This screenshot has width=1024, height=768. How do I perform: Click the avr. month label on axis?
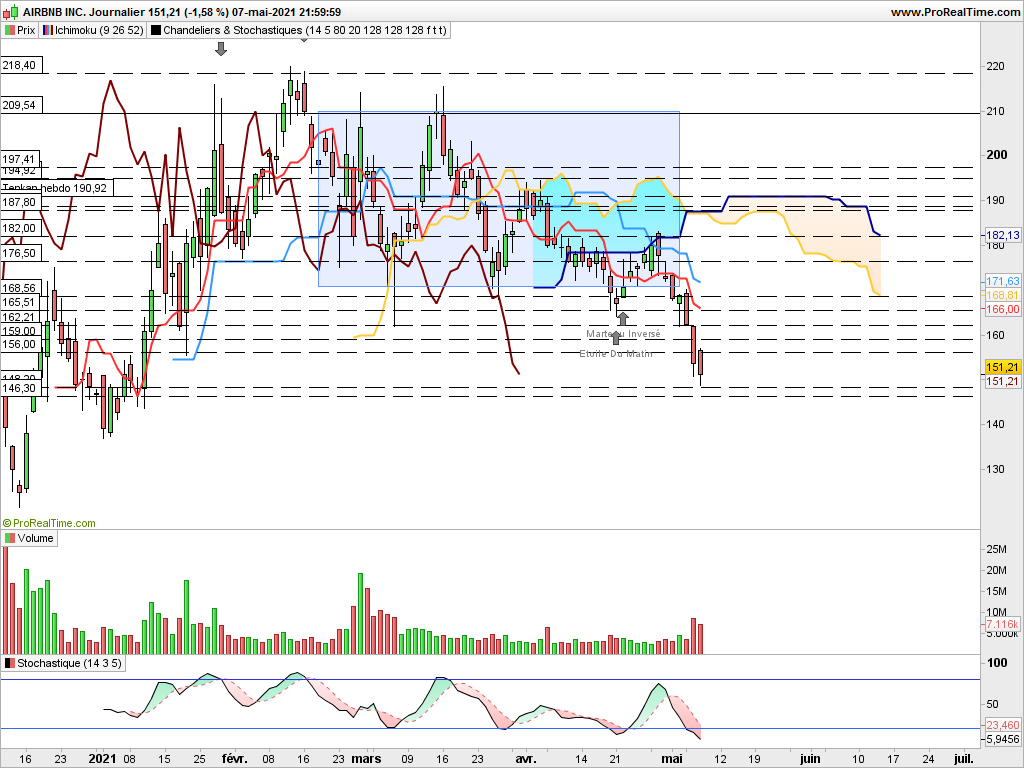[x=526, y=759]
